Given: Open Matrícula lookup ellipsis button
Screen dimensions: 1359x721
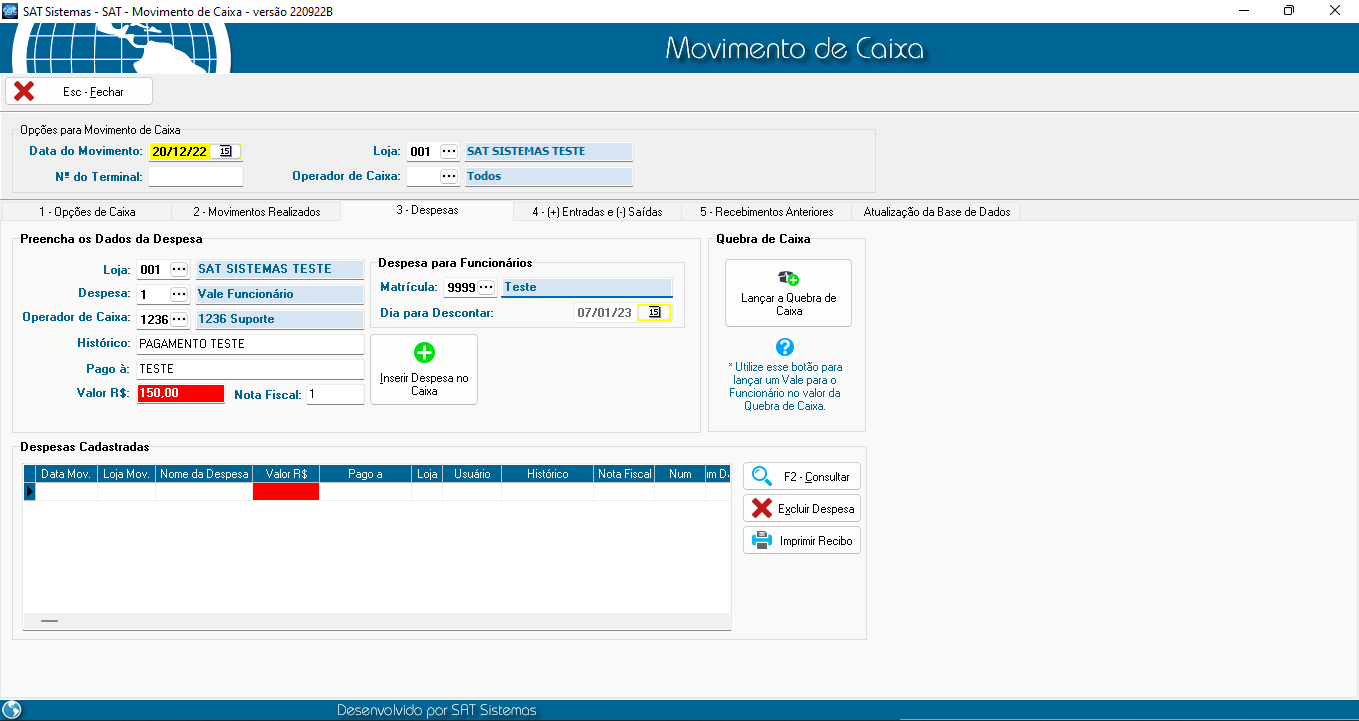Looking at the screenshot, I should coord(486,288).
